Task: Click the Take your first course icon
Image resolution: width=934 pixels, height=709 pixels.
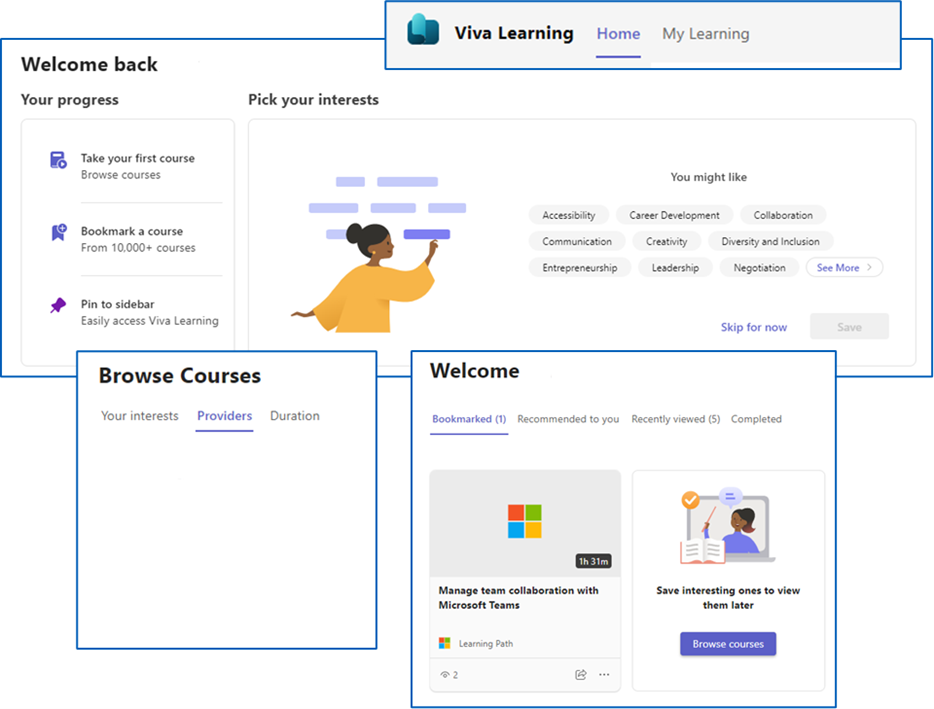Action: [58, 160]
